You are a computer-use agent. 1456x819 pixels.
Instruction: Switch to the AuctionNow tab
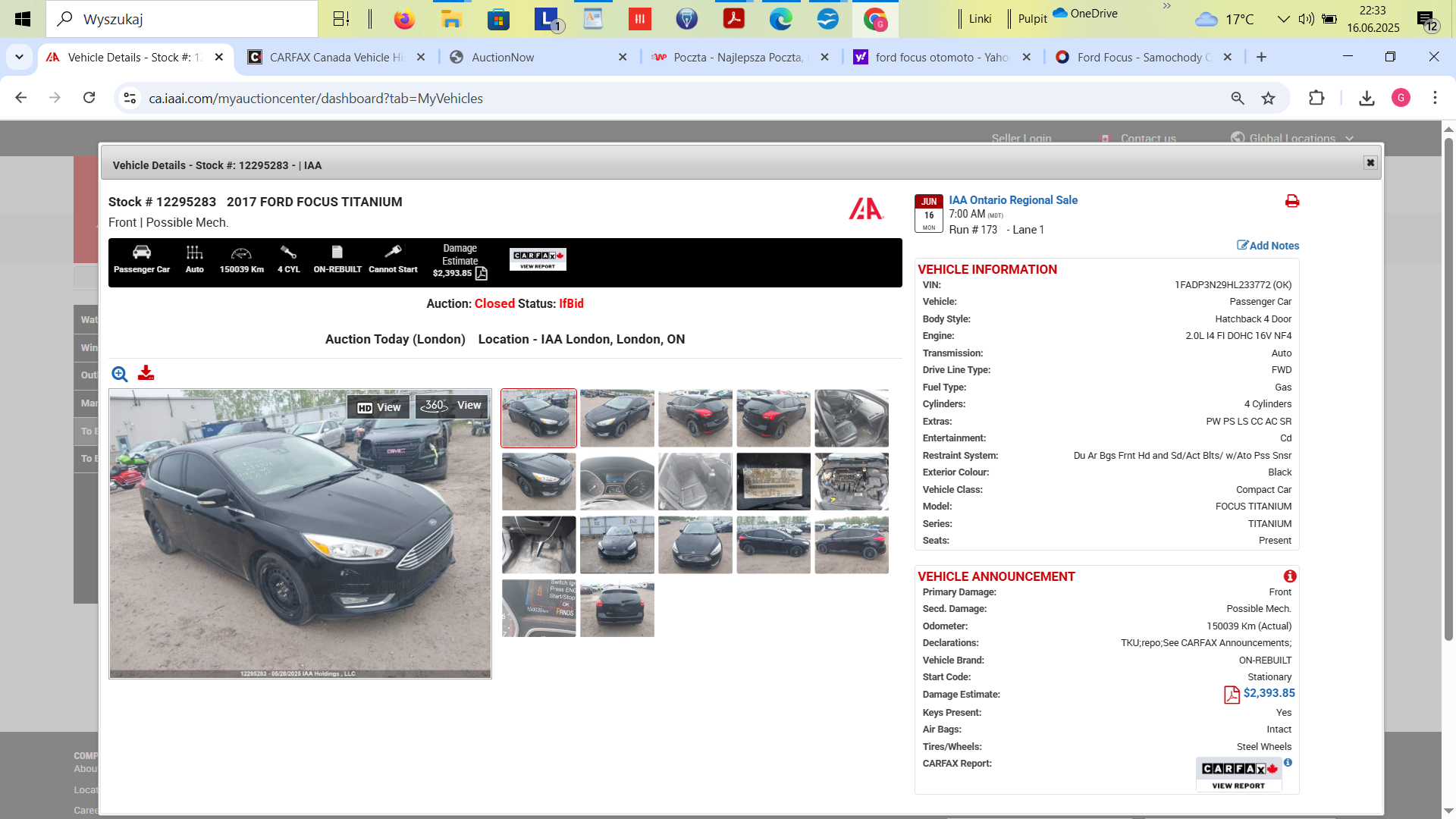pos(538,57)
